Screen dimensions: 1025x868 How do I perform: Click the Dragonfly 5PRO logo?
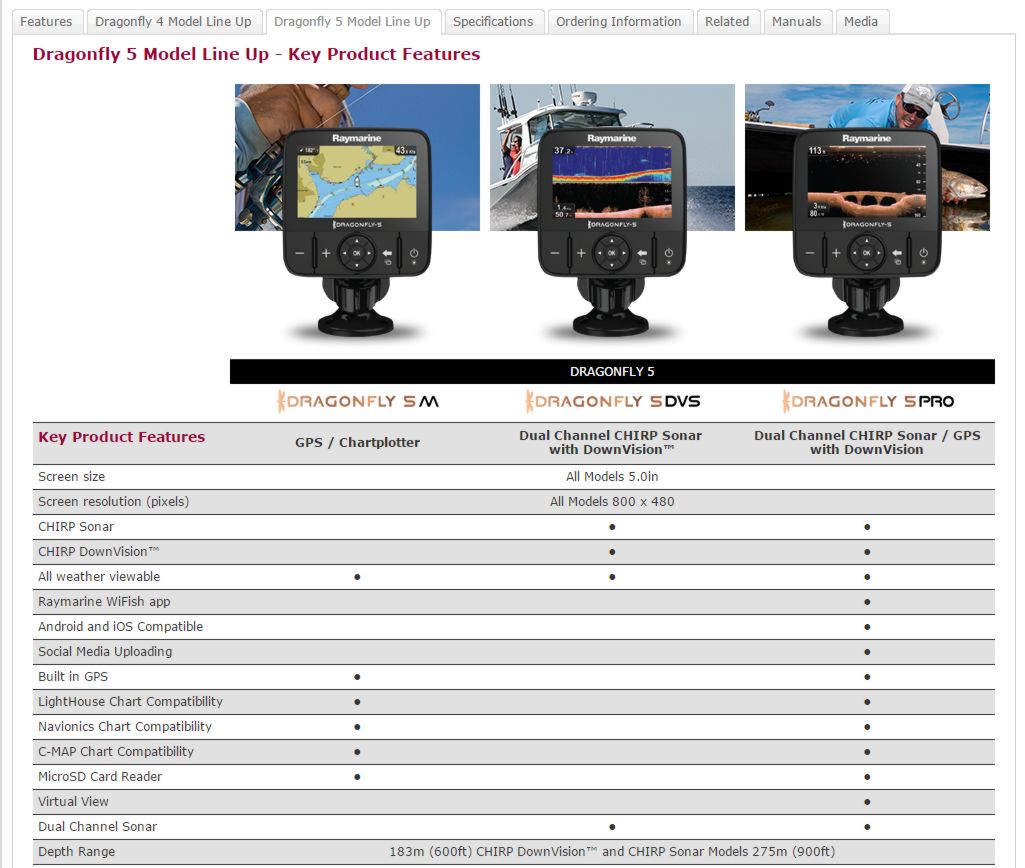click(x=867, y=401)
